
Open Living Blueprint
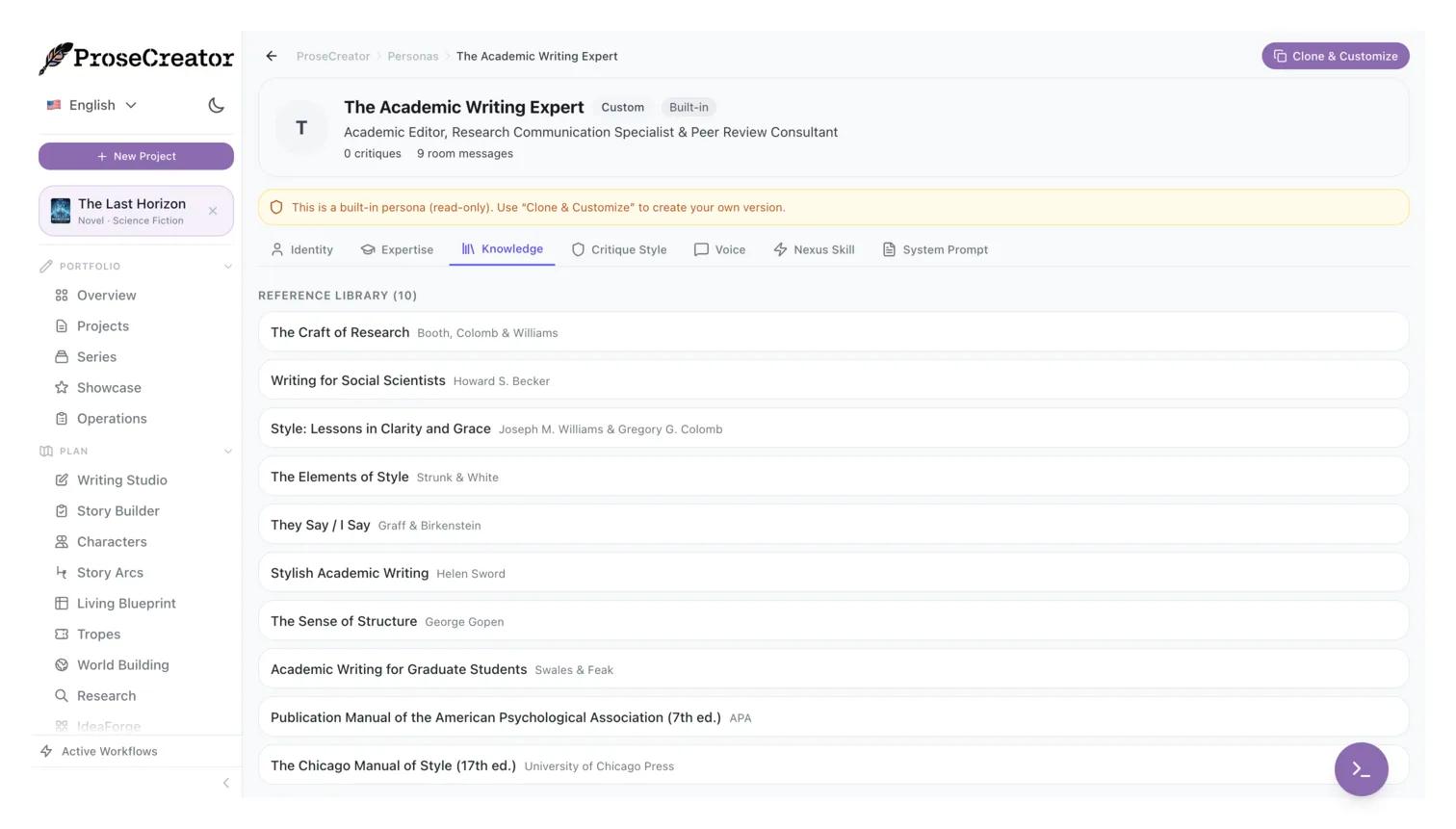tap(126, 603)
